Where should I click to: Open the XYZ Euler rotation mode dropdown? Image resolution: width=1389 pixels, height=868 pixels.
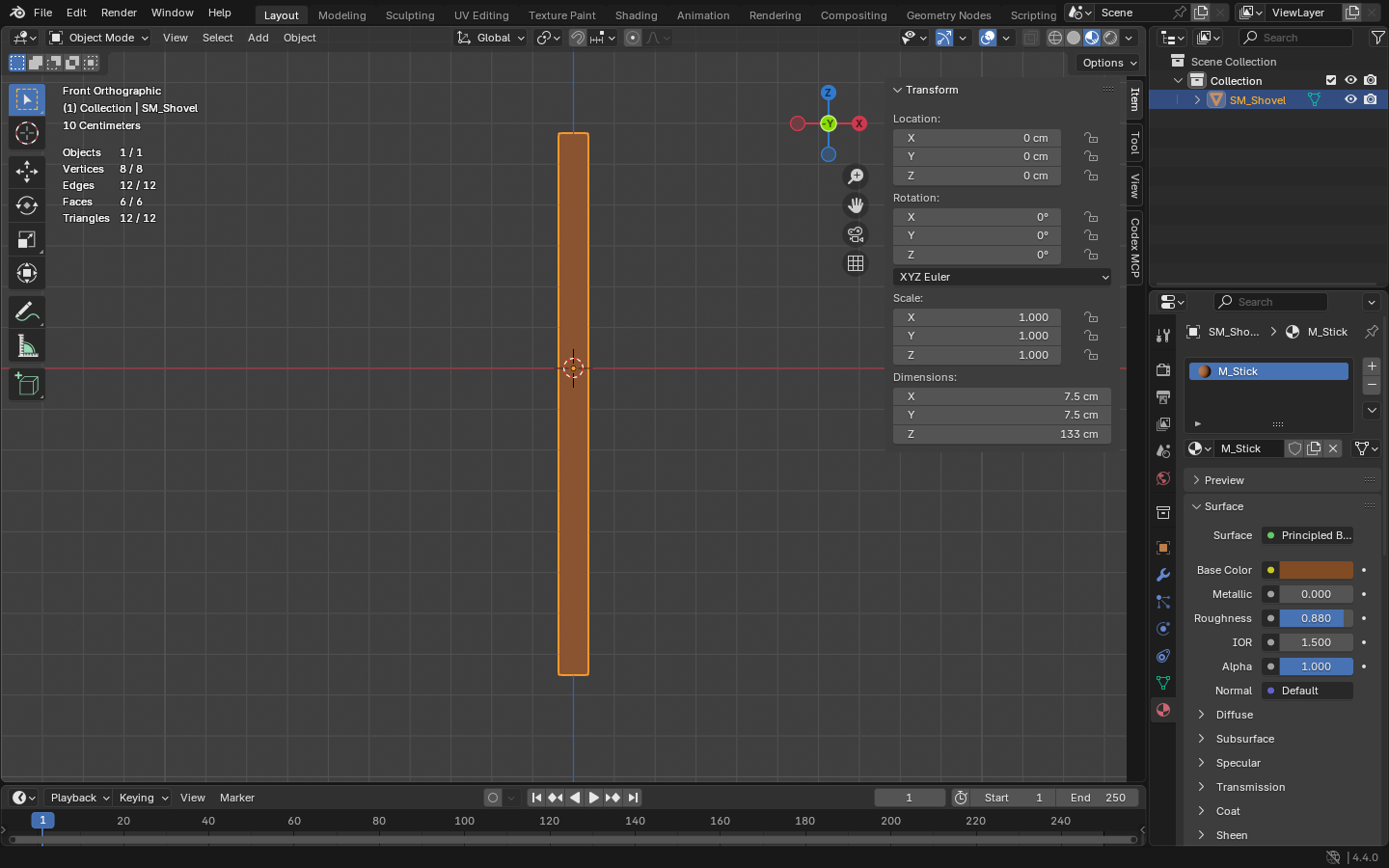[1002, 277]
